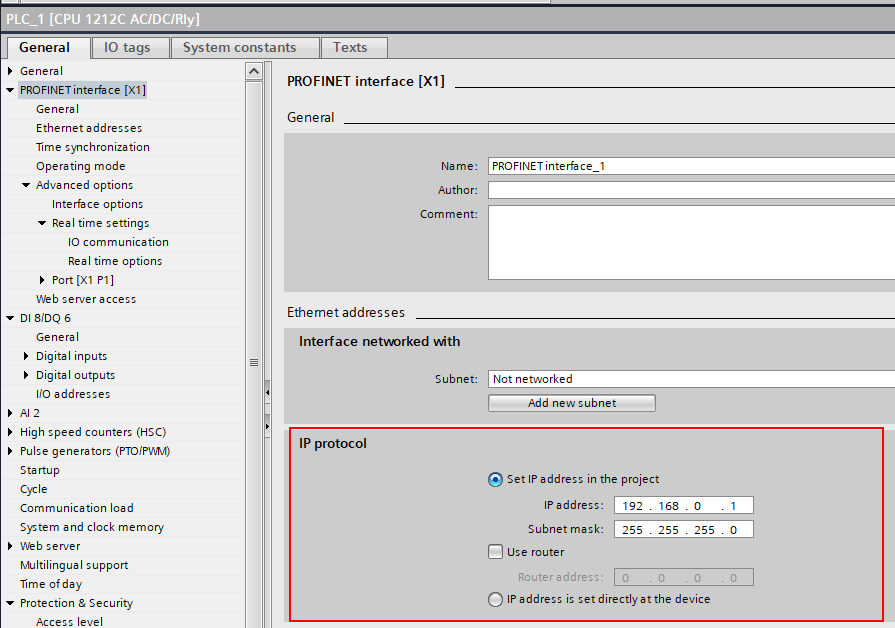The height and width of the screenshot is (628, 895).
Task: Select PROFINET interface [X1] in tree
Action: click(83, 90)
